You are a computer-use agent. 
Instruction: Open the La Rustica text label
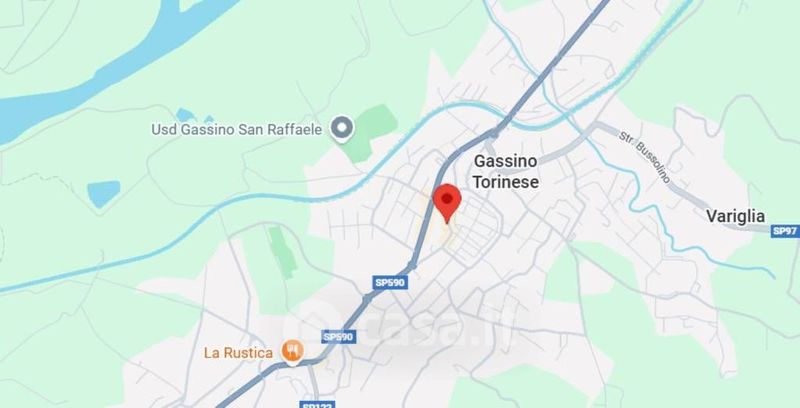(238, 353)
